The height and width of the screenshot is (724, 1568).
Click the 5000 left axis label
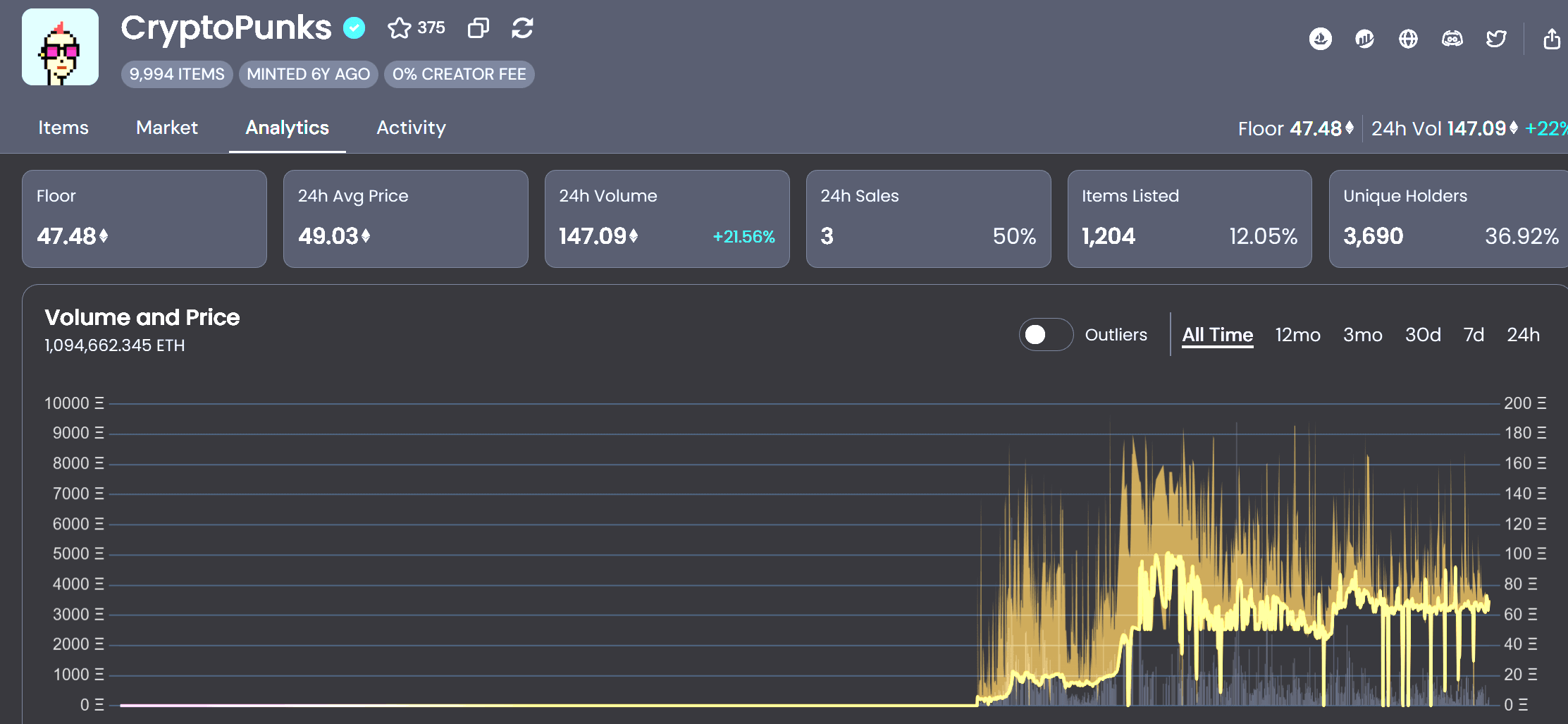tap(78, 554)
